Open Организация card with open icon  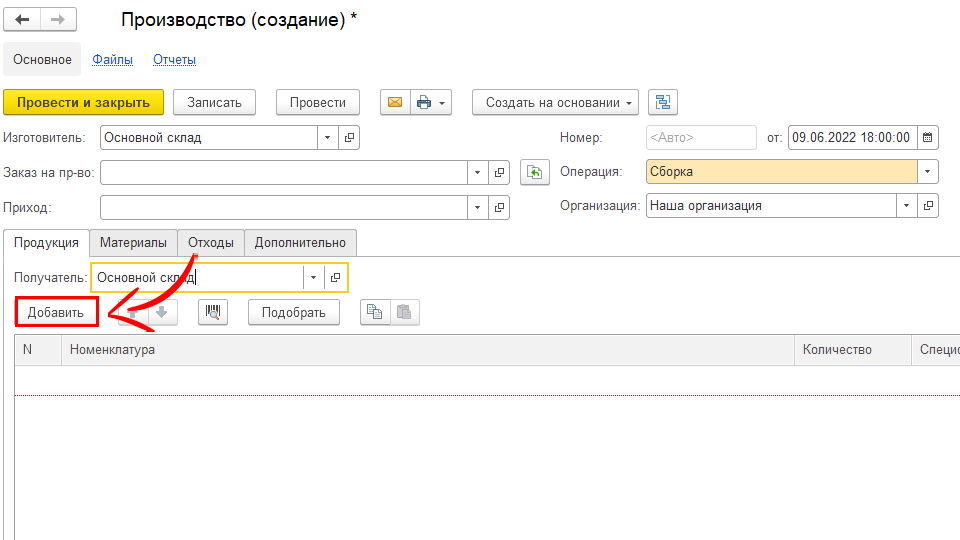tap(929, 206)
